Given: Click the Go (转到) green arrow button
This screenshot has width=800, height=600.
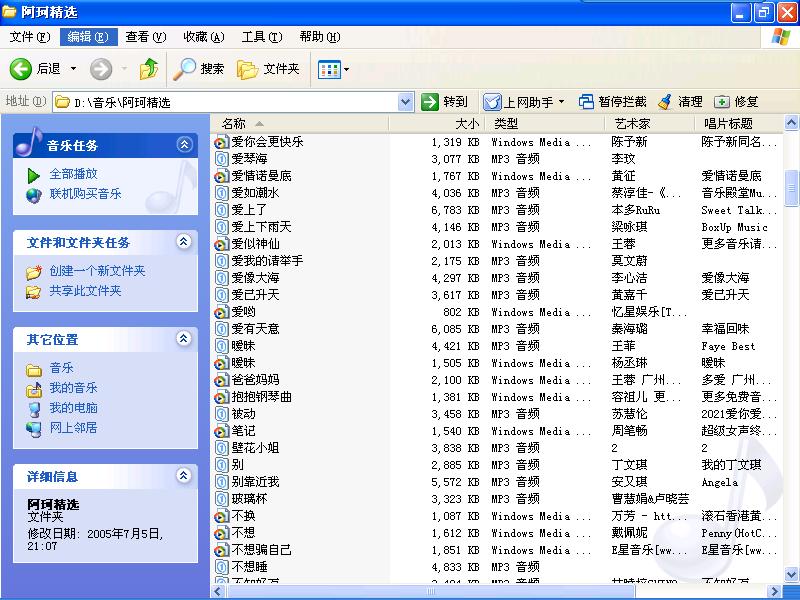Looking at the screenshot, I should coord(431,102).
